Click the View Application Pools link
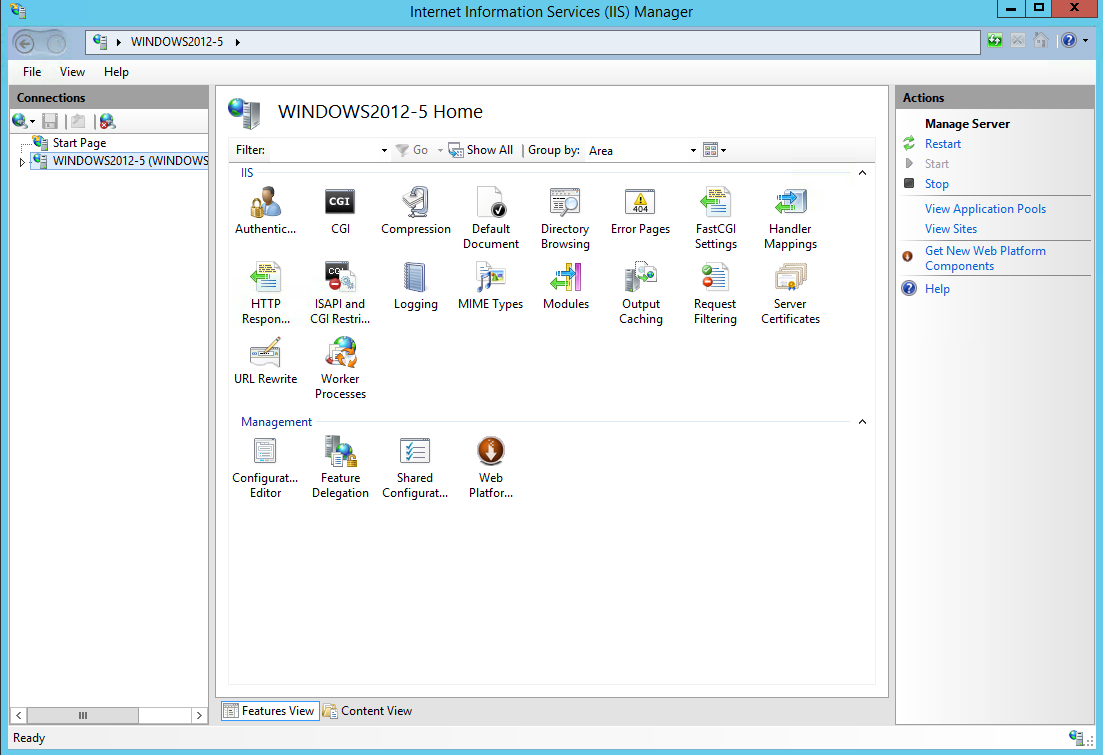The image size is (1103, 755). 985,209
